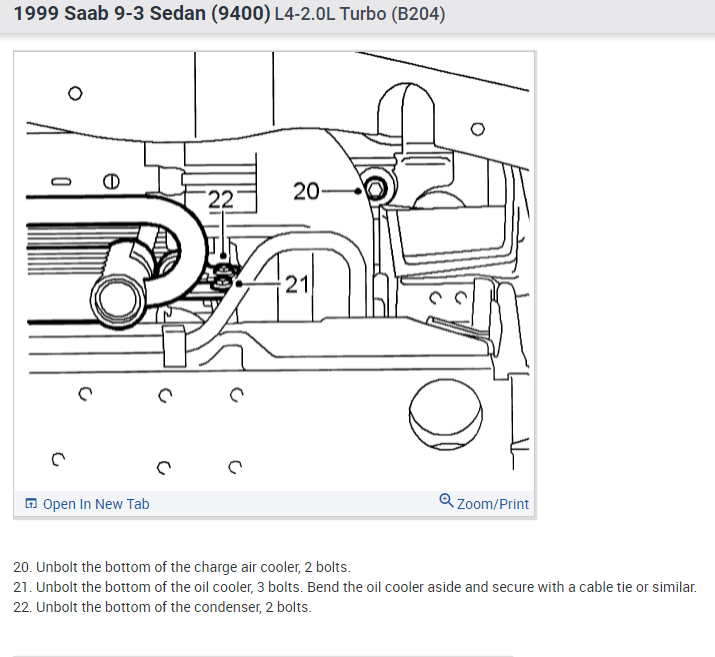Click the open hose end in diagram
Image resolution: width=715 pixels, height=657 pixels.
pyautogui.click(x=118, y=301)
